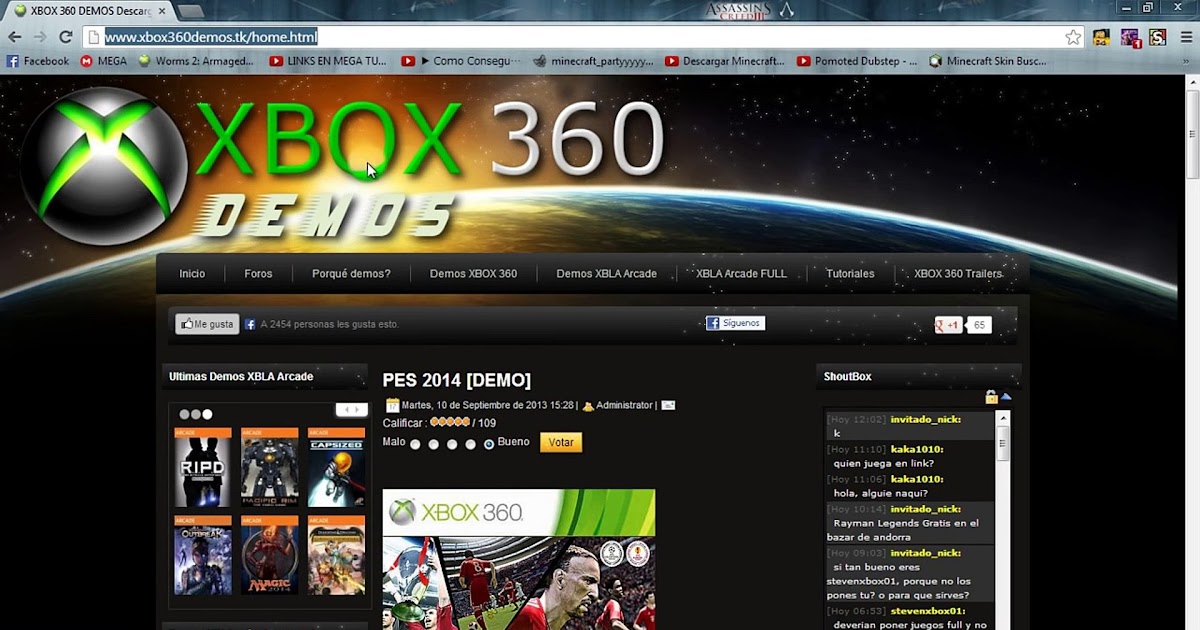Open the purple extension with badge 1

1130,38
